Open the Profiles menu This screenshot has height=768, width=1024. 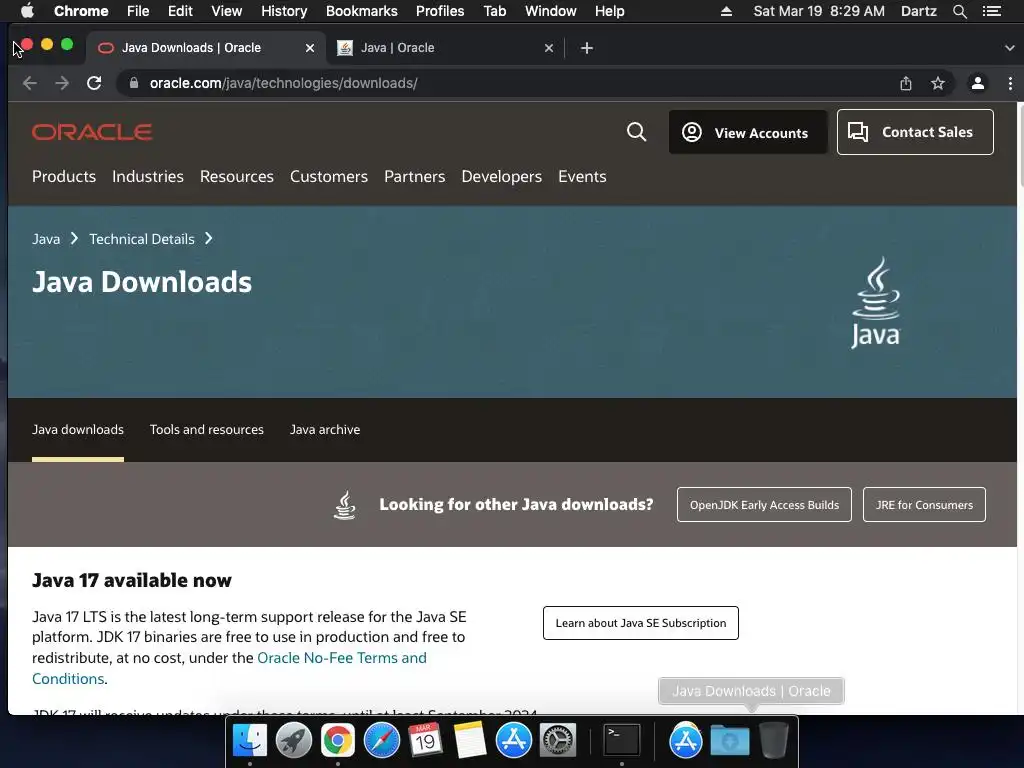440,11
